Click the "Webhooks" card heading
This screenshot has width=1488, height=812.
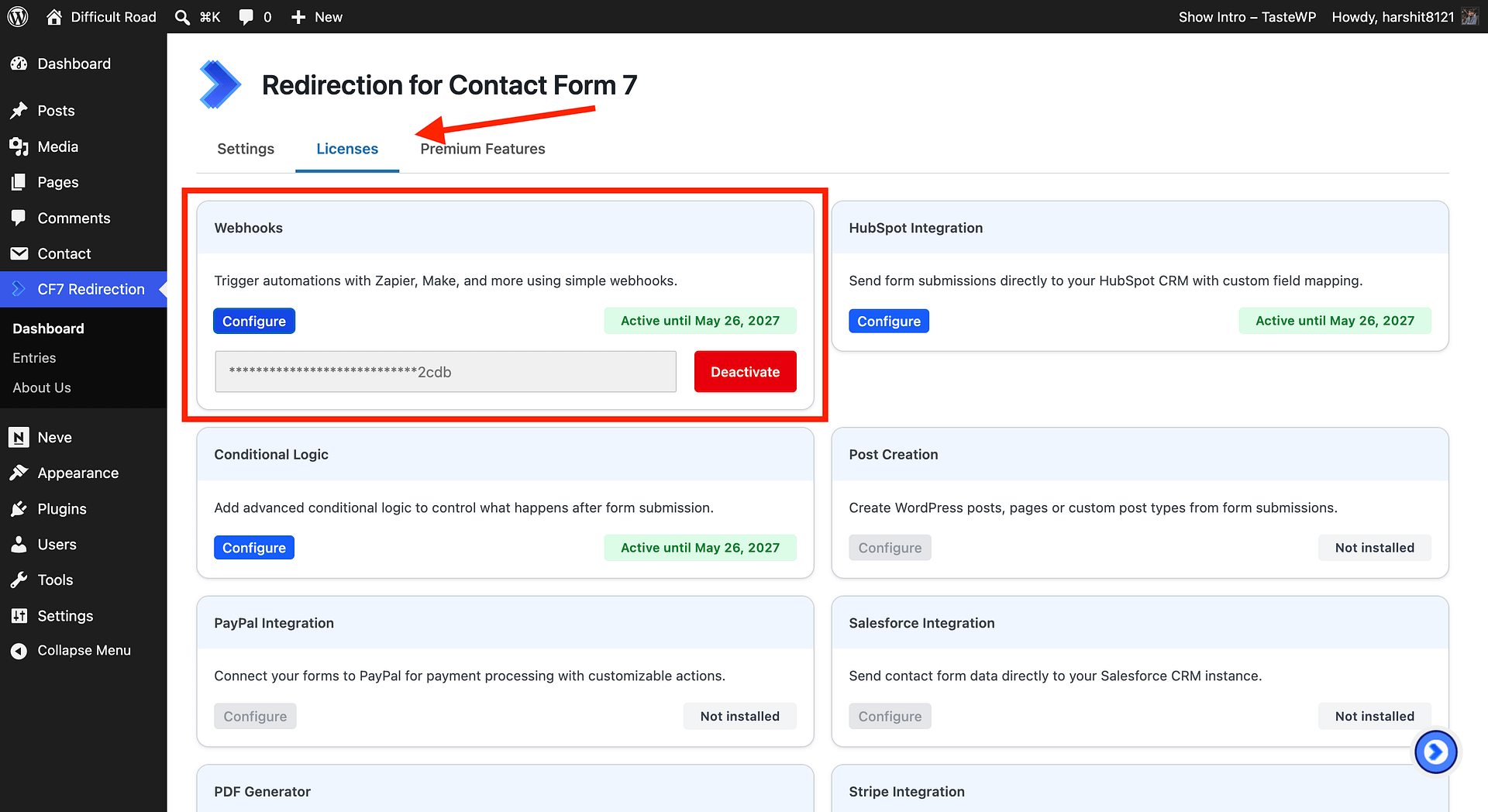click(248, 228)
